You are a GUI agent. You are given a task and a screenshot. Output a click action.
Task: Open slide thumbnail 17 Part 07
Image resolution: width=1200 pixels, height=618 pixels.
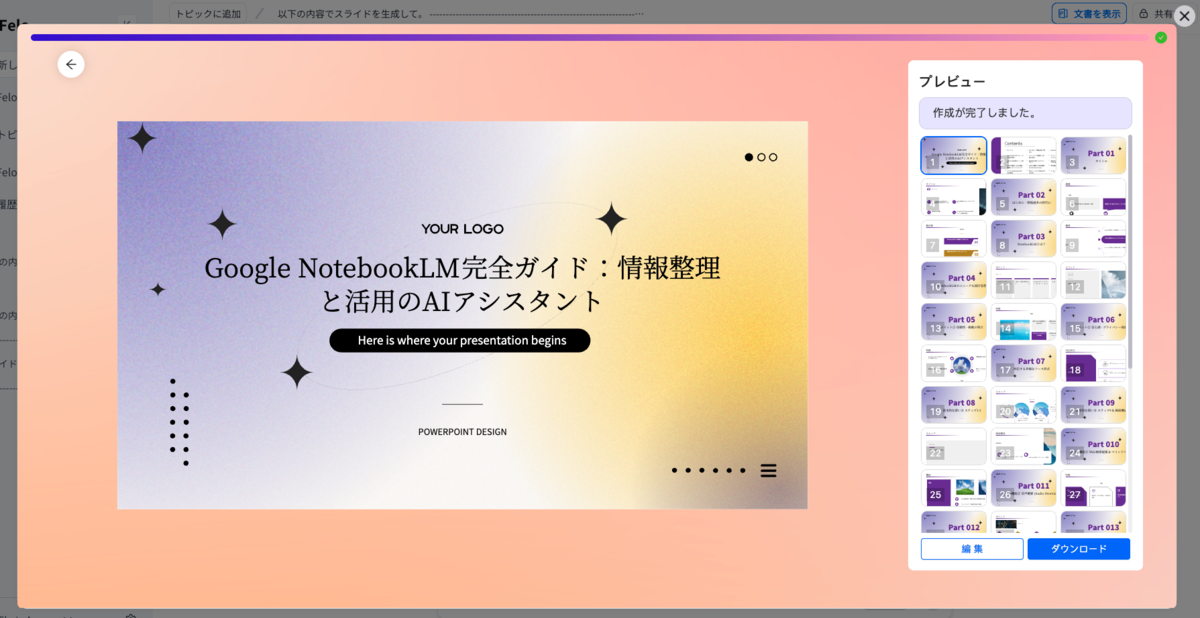coord(1024,364)
